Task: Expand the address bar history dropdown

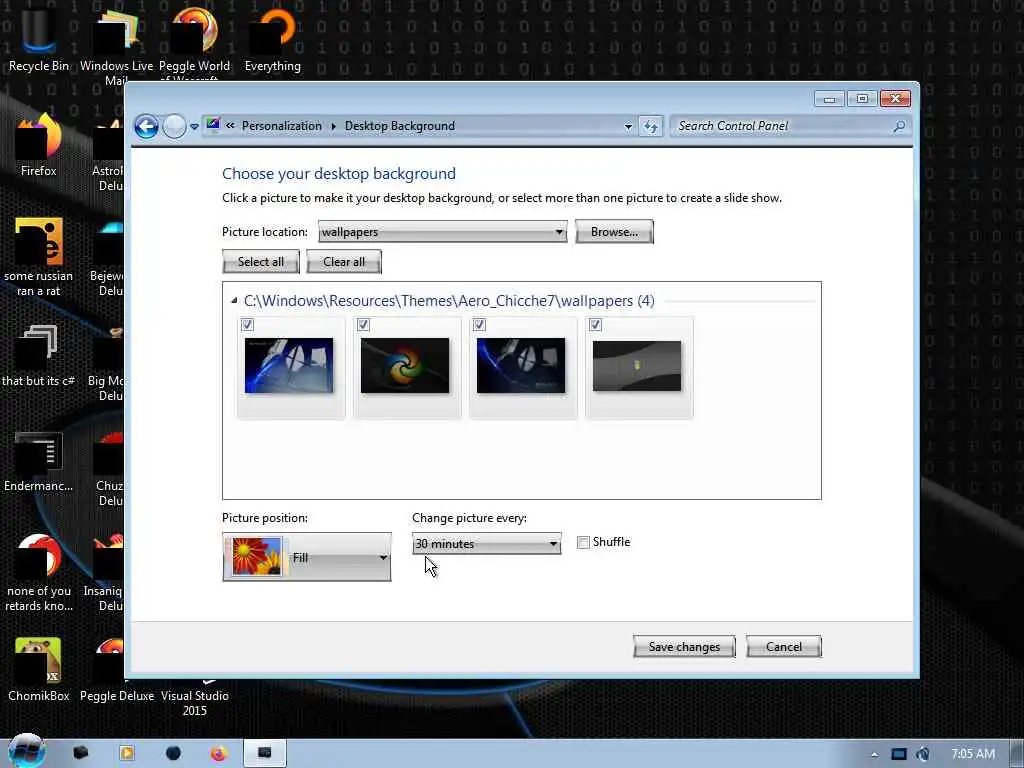Action: [x=628, y=126]
